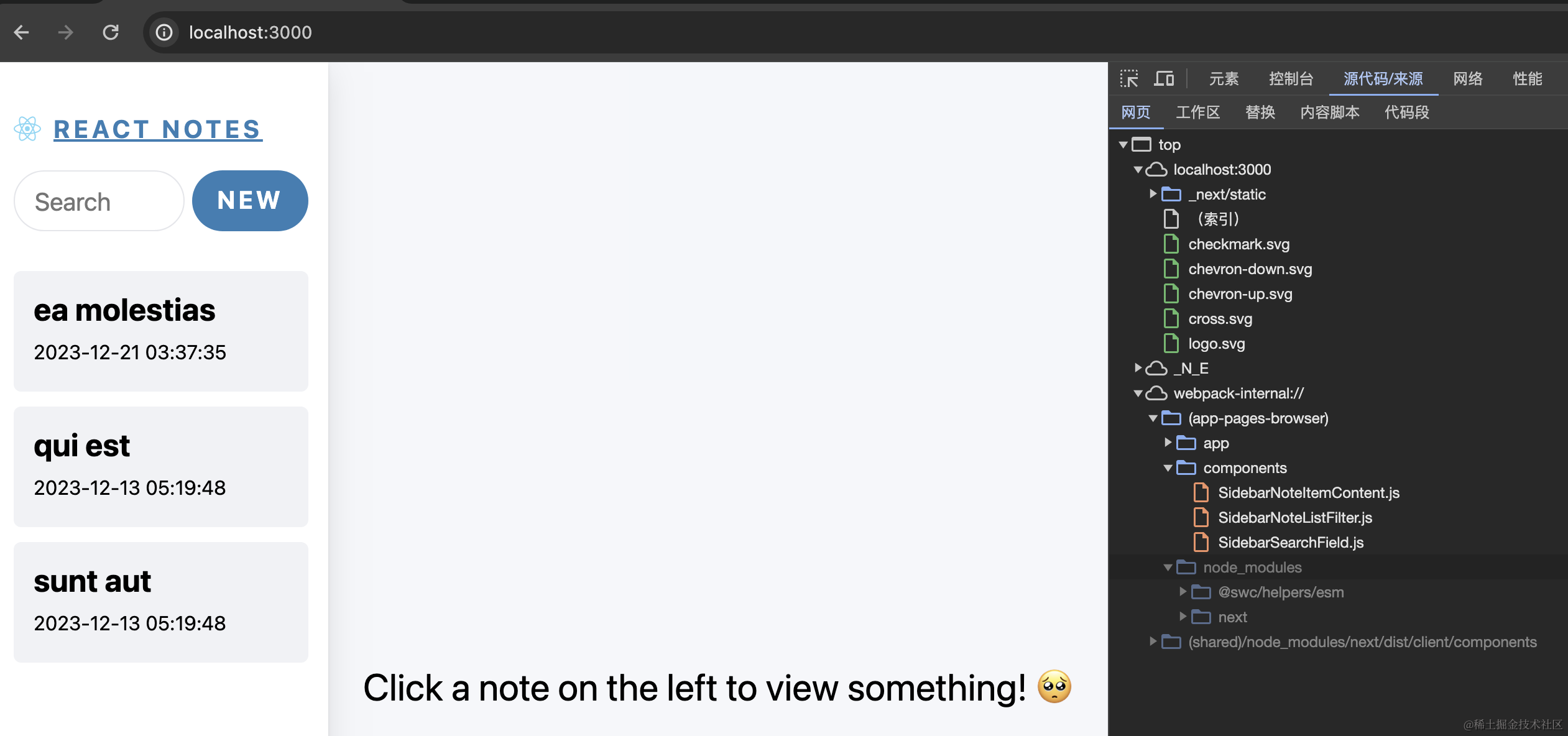Open SidebarSearchField.js source file
The width and height of the screenshot is (1568, 736).
point(1291,543)
